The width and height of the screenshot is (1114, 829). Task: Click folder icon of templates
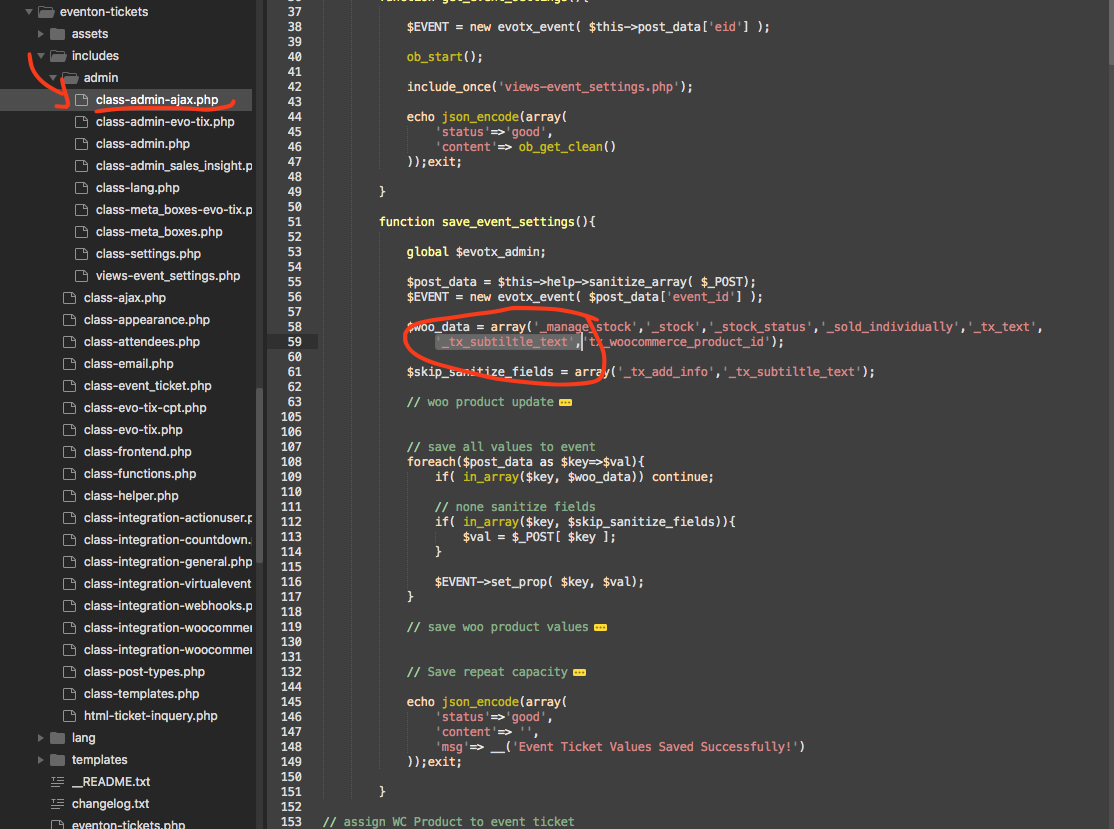(58, 760)
